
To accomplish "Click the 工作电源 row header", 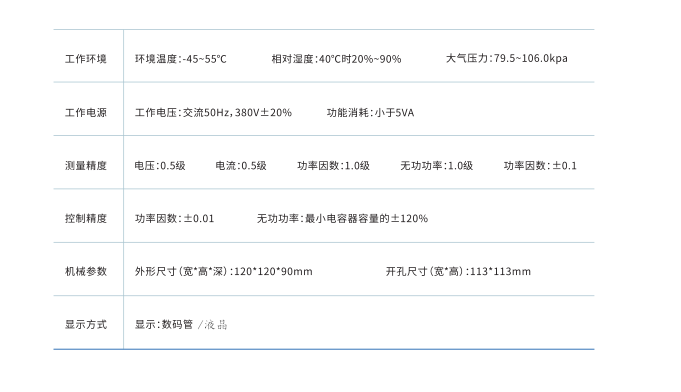I will [x=86, y=112].
